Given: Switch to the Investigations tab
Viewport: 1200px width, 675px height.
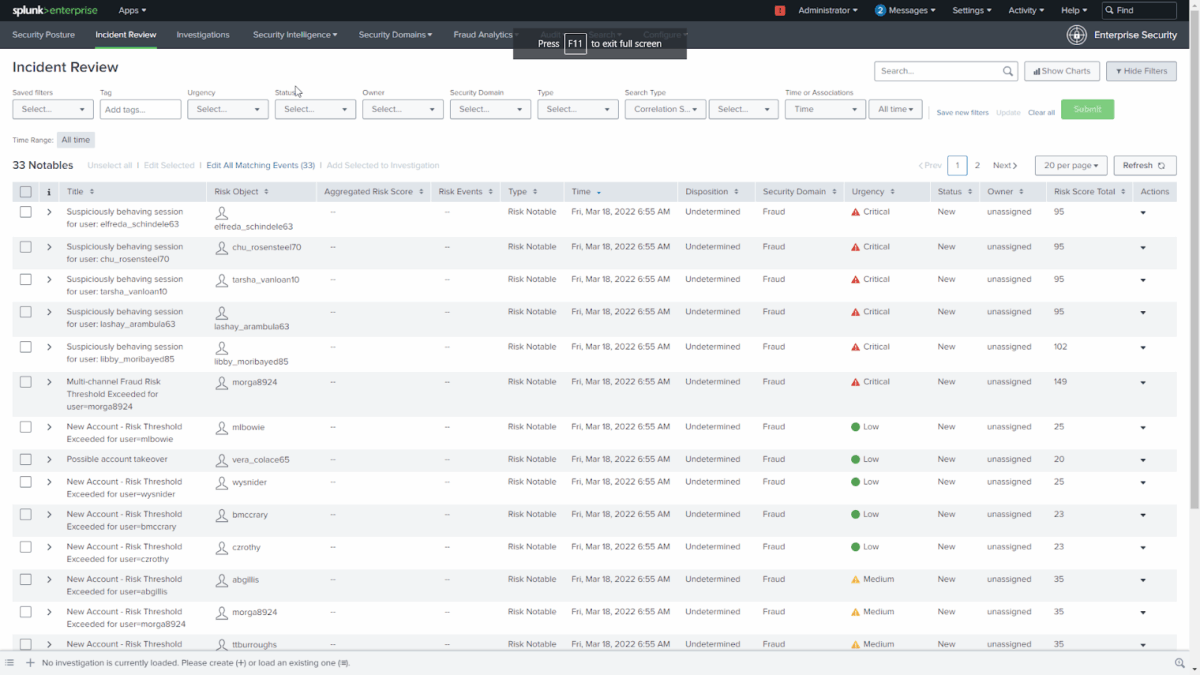Looking at the screenshot, I should (203, 35).
